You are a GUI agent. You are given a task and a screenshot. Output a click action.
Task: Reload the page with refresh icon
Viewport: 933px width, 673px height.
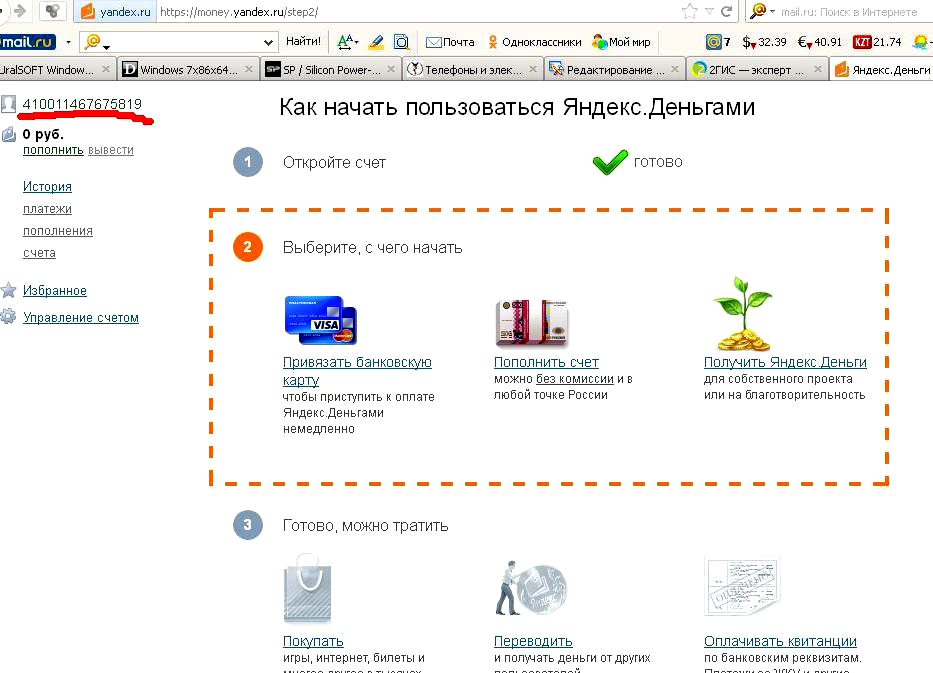pyautogui.click(x=727, y=11)
